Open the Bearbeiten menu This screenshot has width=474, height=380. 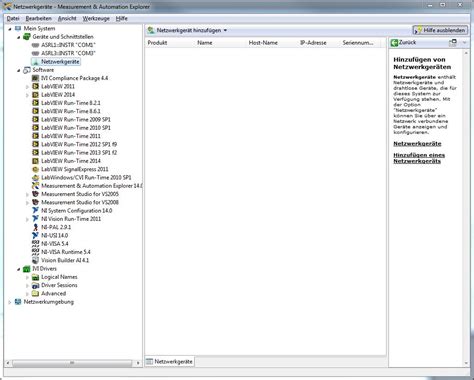tap(39, 18)
